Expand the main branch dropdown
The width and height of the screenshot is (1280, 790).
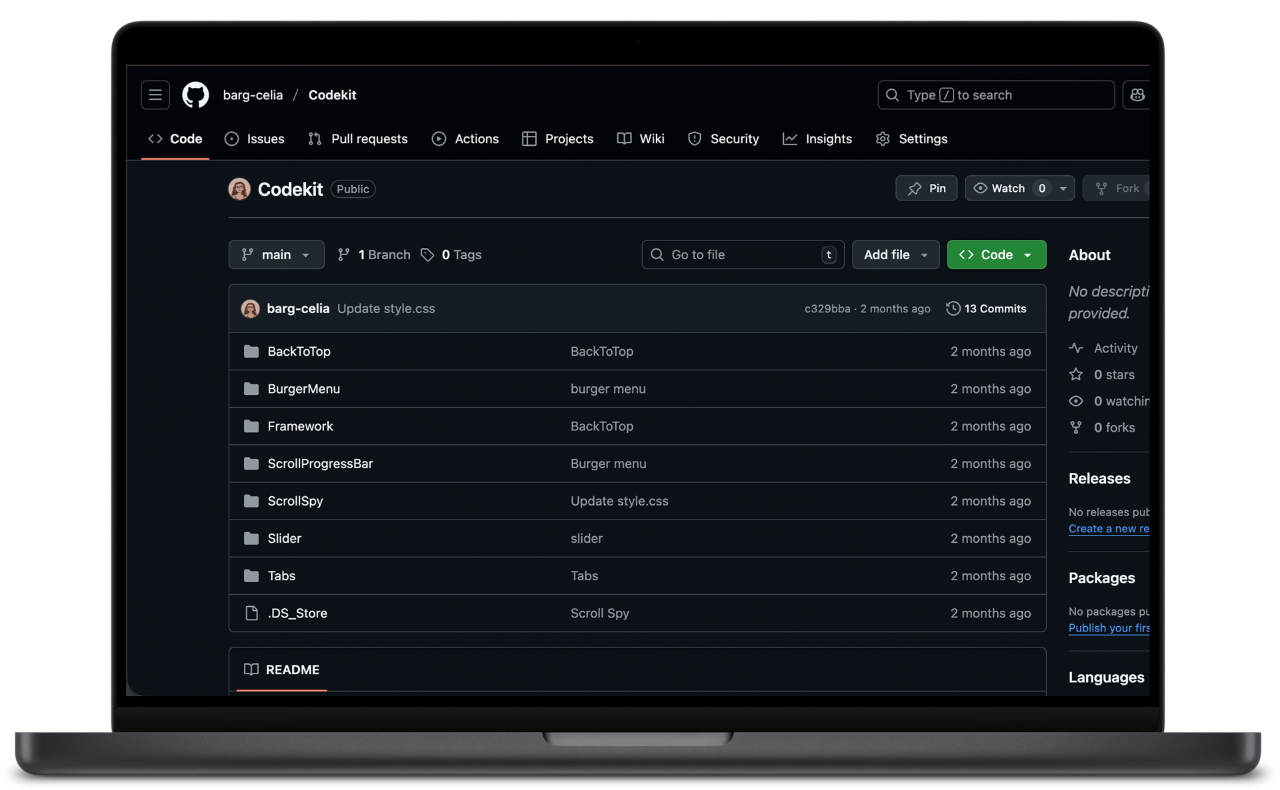click(x=276, y=255)
